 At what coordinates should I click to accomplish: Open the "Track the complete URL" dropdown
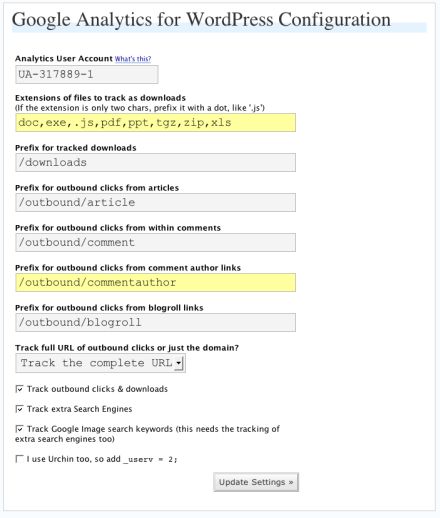coord(100,363)
